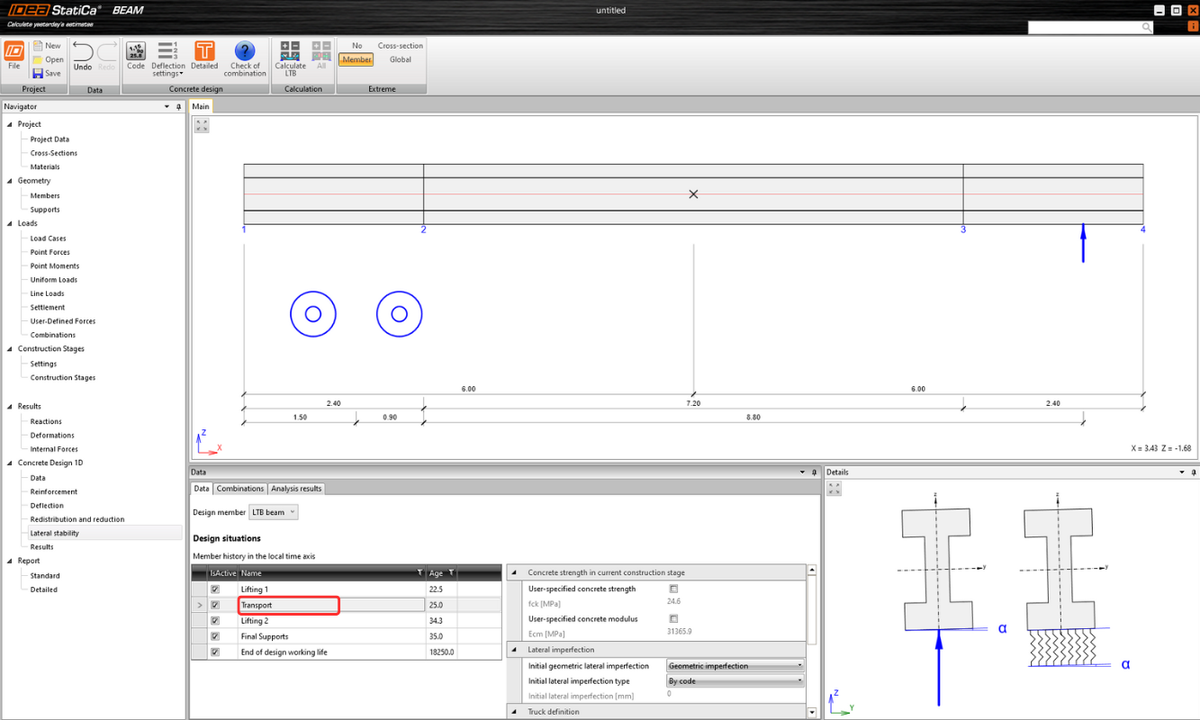Toggle IsActive for the Lifting 1 situation
1200x720 pixels.
point(214,589)
